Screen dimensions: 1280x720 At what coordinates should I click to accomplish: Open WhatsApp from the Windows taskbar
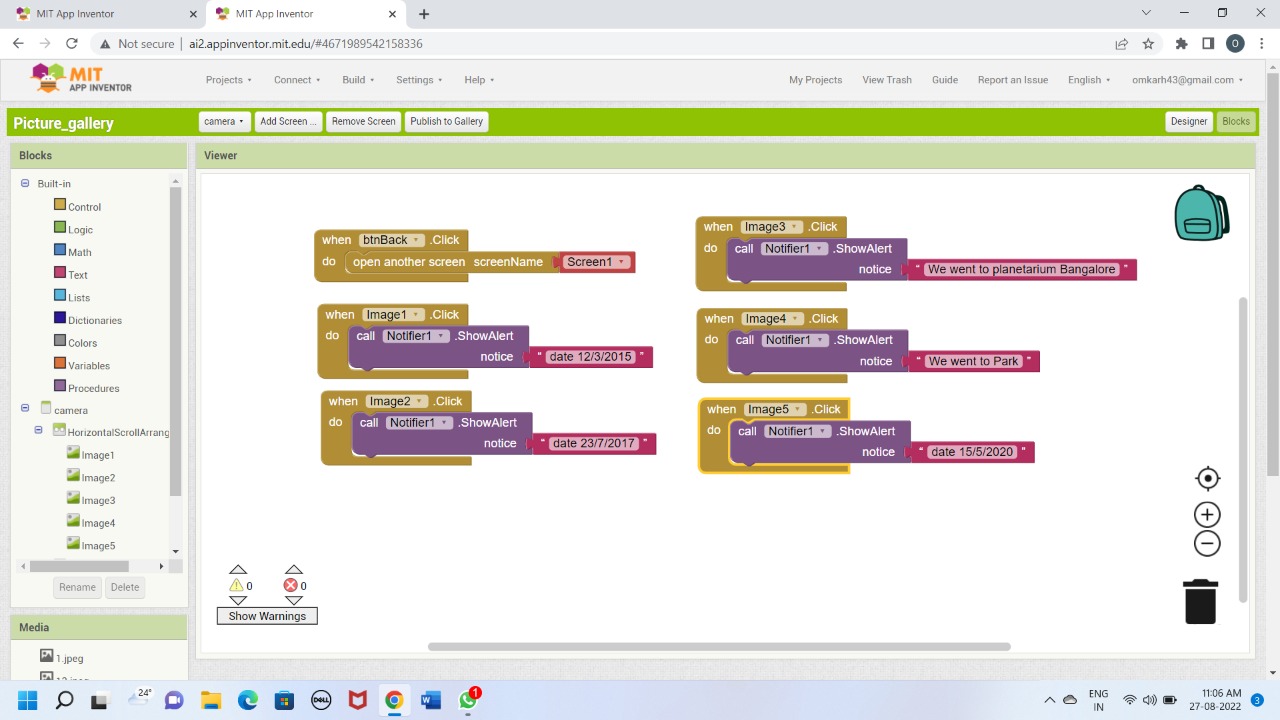468,700
